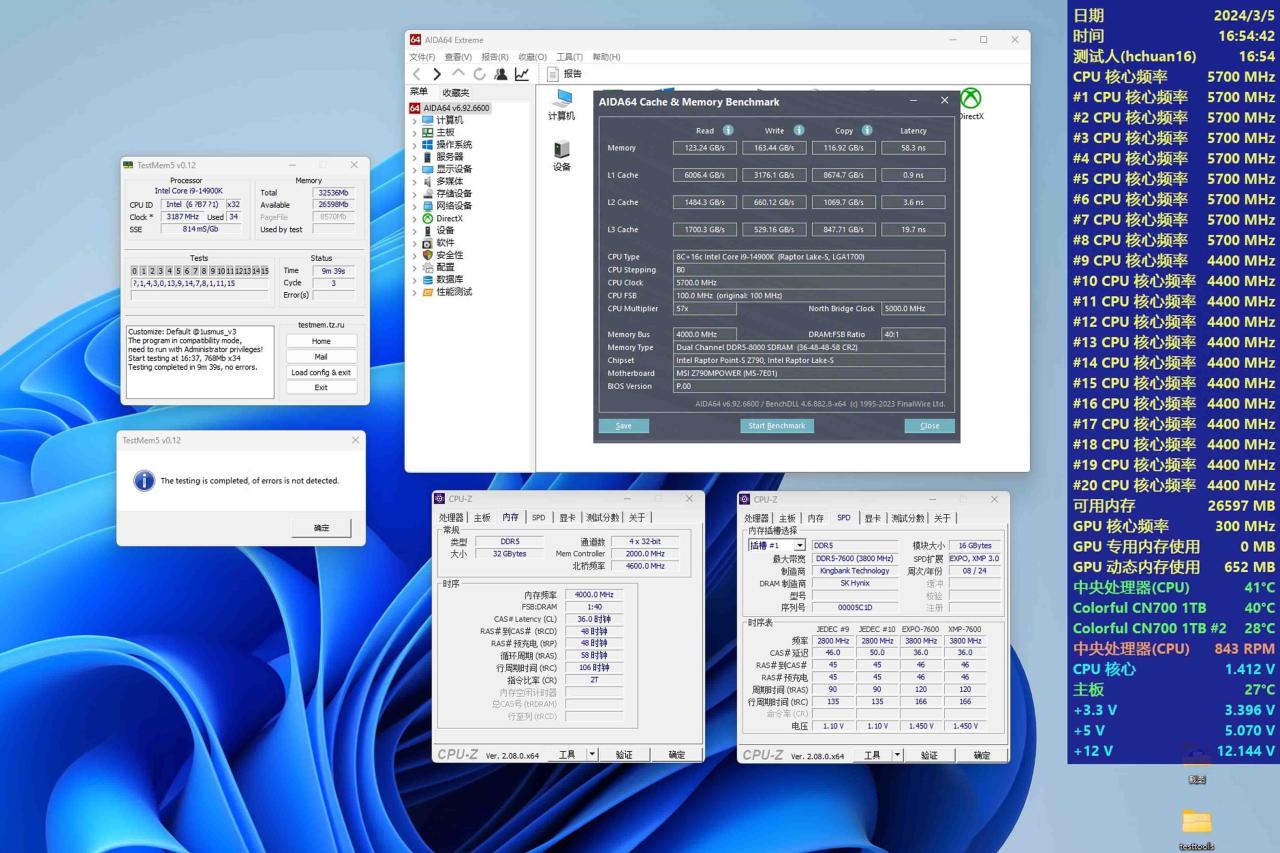This screenshot has height=853, width=1280.
Task: Click the info icon next to Read
Action: [728, 130]
